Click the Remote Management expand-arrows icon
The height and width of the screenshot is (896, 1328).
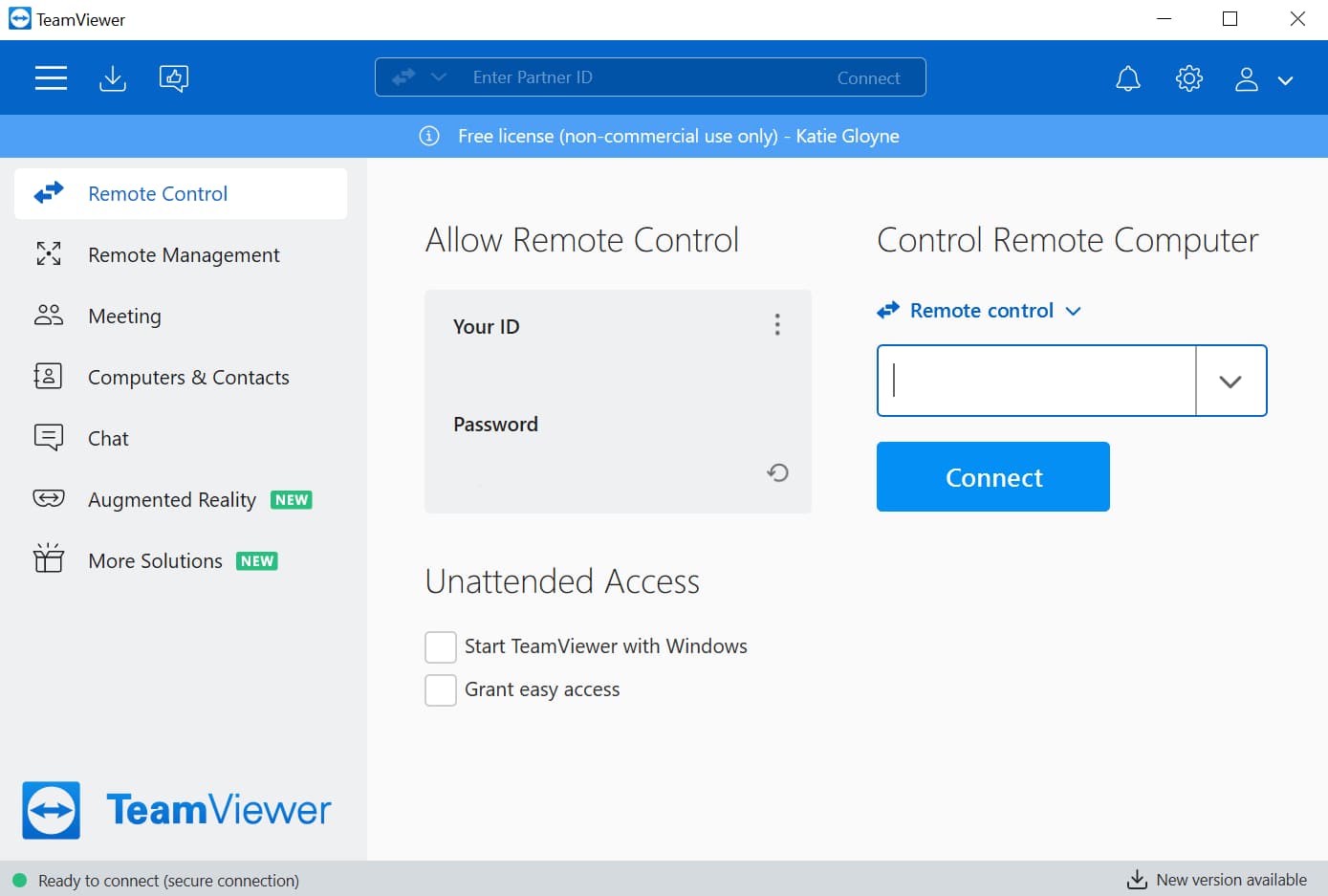click(x=49, y=253)
